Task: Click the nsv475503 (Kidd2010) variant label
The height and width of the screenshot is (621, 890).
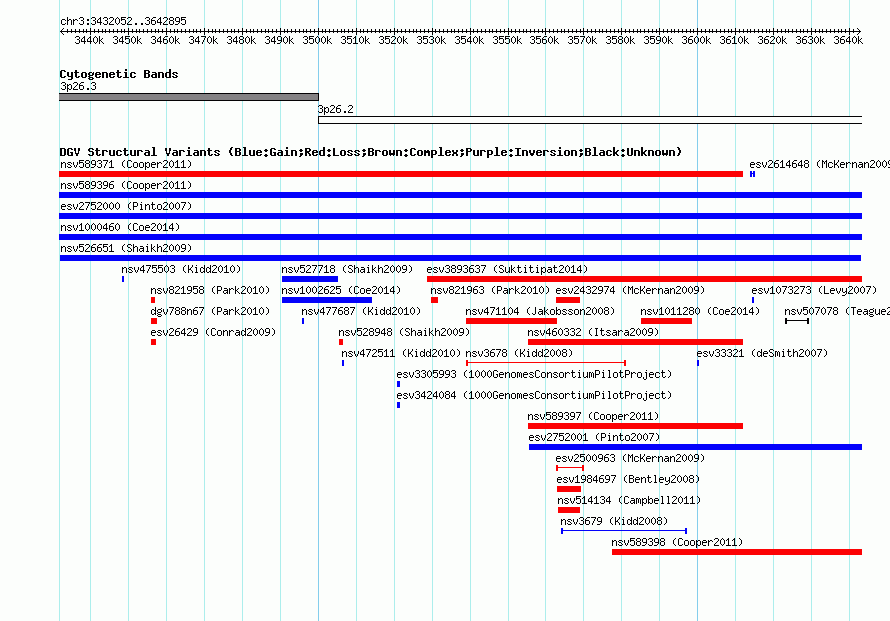Action: [181, 269]
